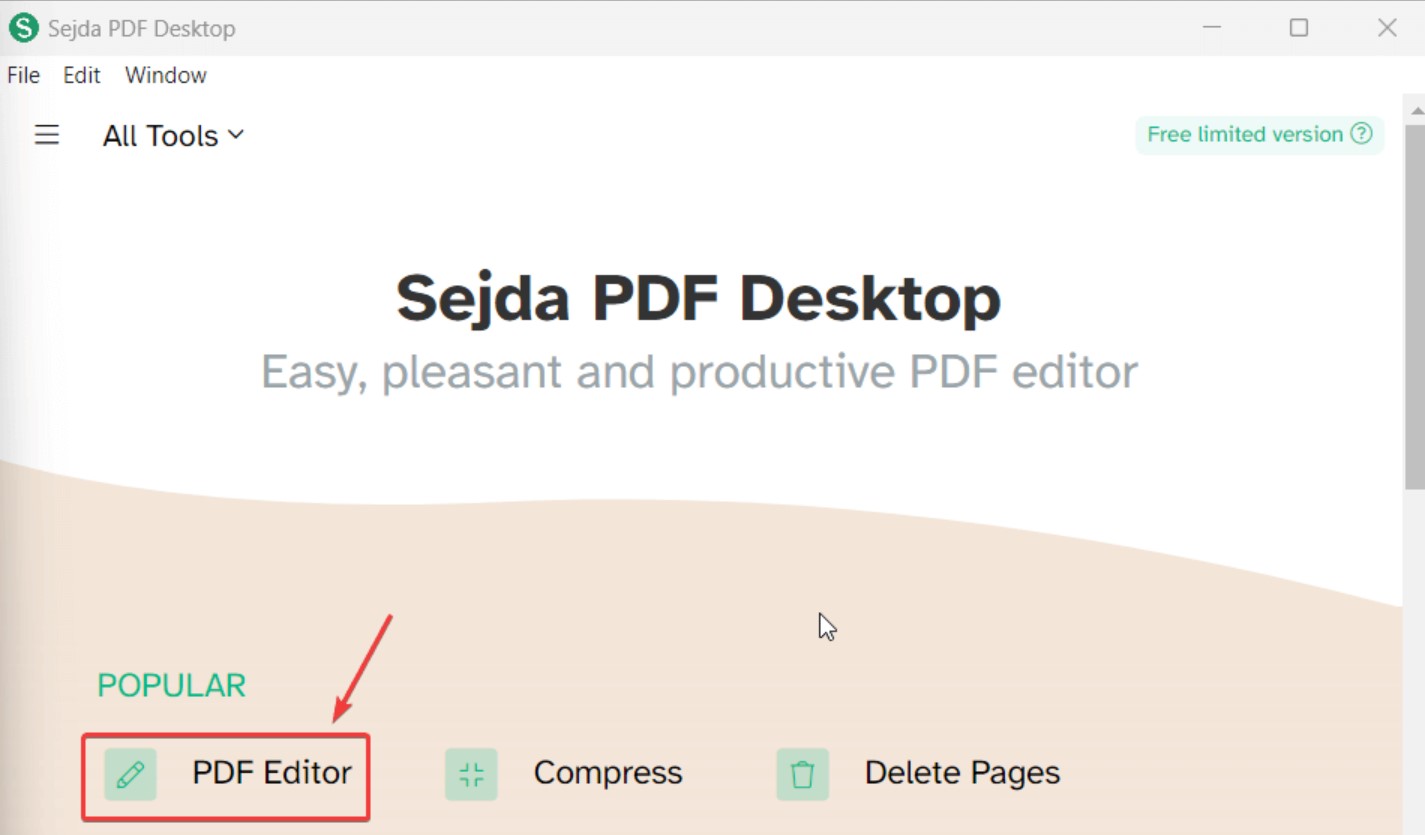
Task: Click the Delete Pages trash icon
Action: [x=802, y=774]
